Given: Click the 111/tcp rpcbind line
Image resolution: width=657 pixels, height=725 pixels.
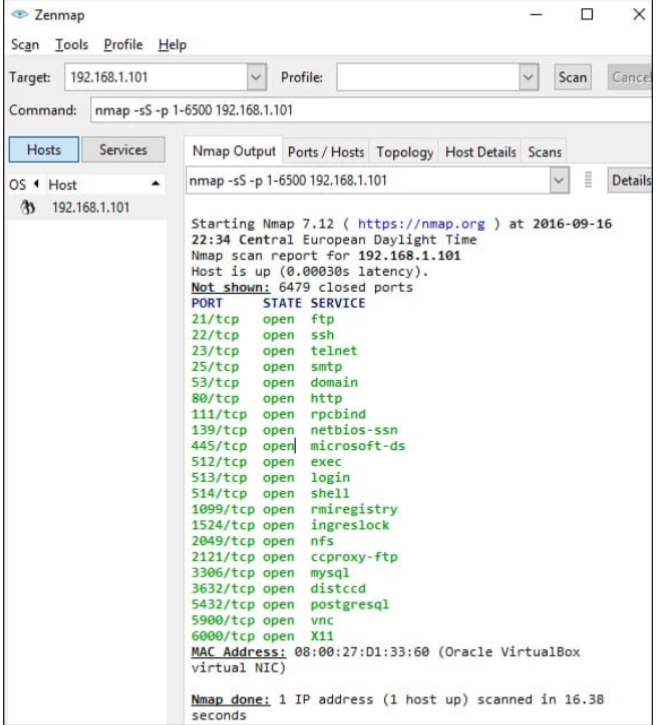Looking at the screenshot, I should 279,414.
